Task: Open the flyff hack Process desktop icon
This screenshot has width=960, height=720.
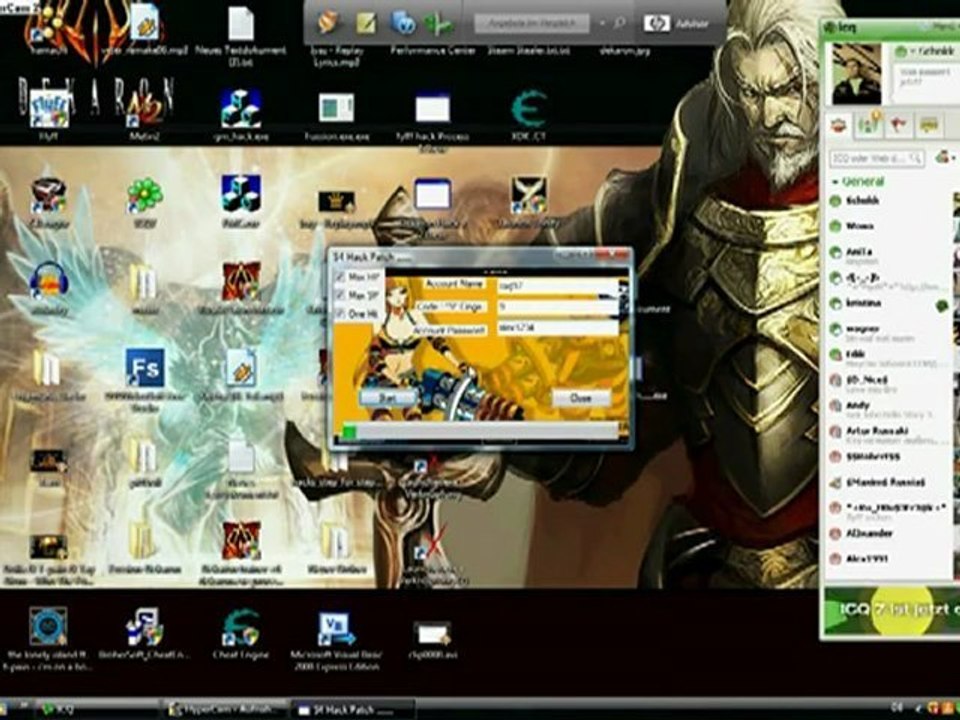Action: [432, 119]
